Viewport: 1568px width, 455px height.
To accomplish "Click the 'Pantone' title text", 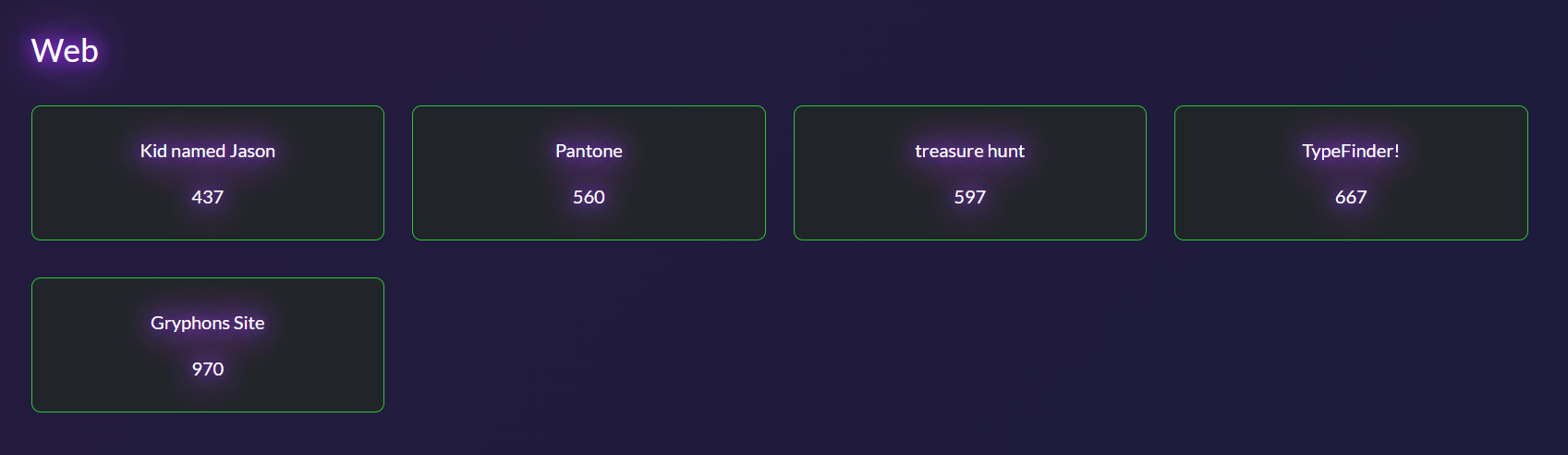I will coord(589,151).
